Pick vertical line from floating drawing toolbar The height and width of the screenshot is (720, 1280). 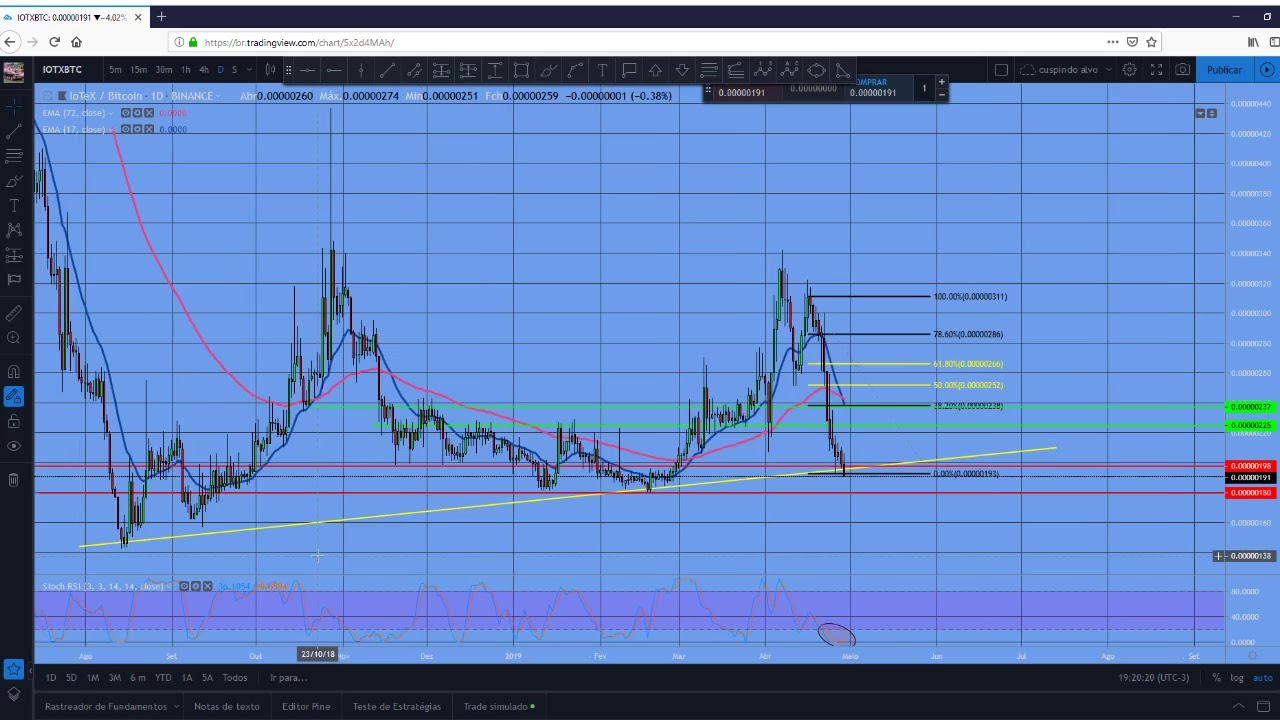tap(361, 70)
